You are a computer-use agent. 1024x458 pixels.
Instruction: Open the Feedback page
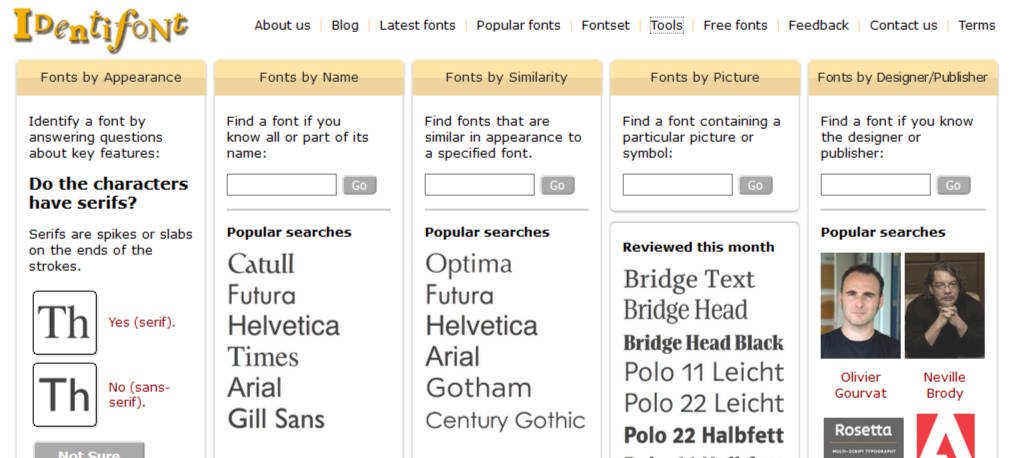(x=818, y=25)
